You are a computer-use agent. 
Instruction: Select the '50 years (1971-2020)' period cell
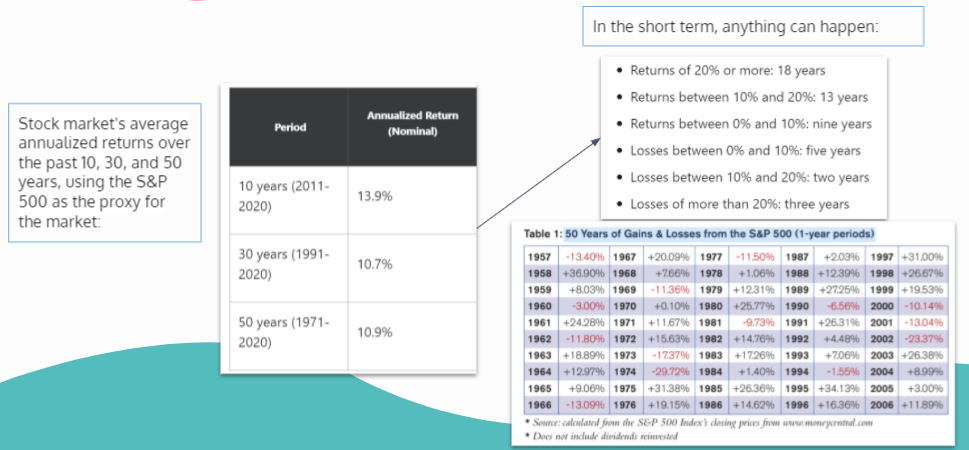[289, 336]
